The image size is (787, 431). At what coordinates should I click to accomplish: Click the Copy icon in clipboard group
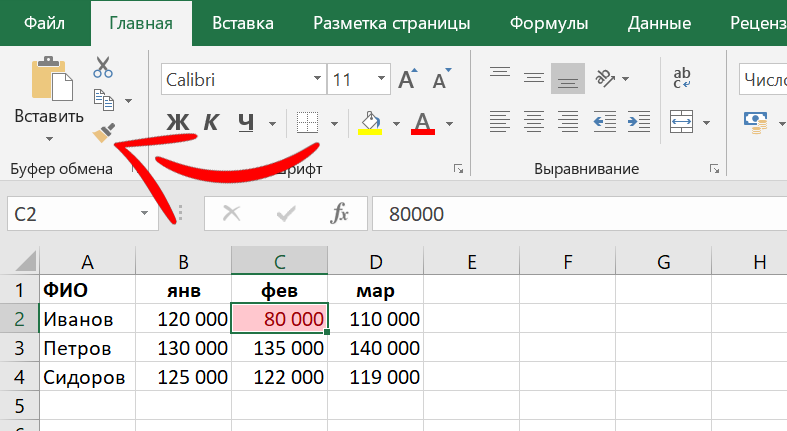[x=103, y=100]
